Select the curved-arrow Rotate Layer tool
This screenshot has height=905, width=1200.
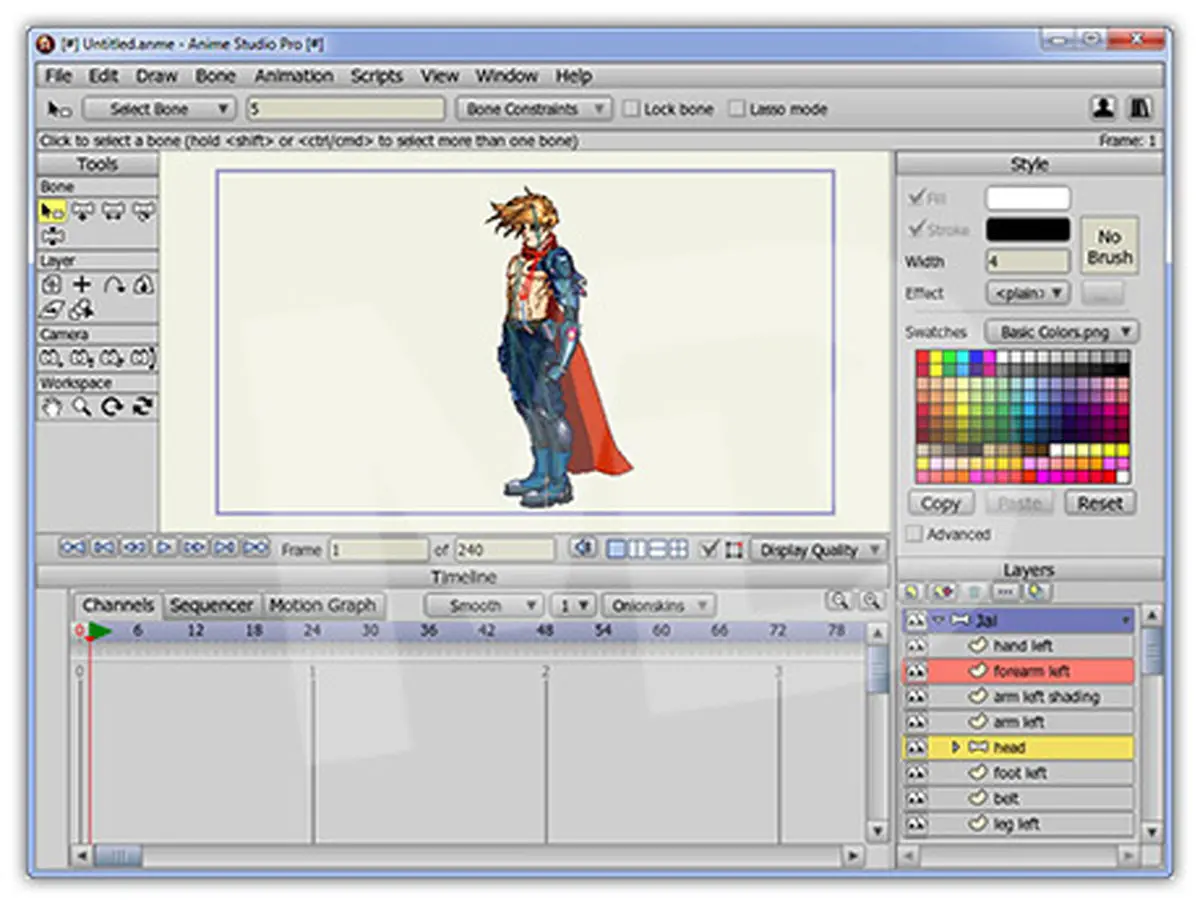point(113,285)
